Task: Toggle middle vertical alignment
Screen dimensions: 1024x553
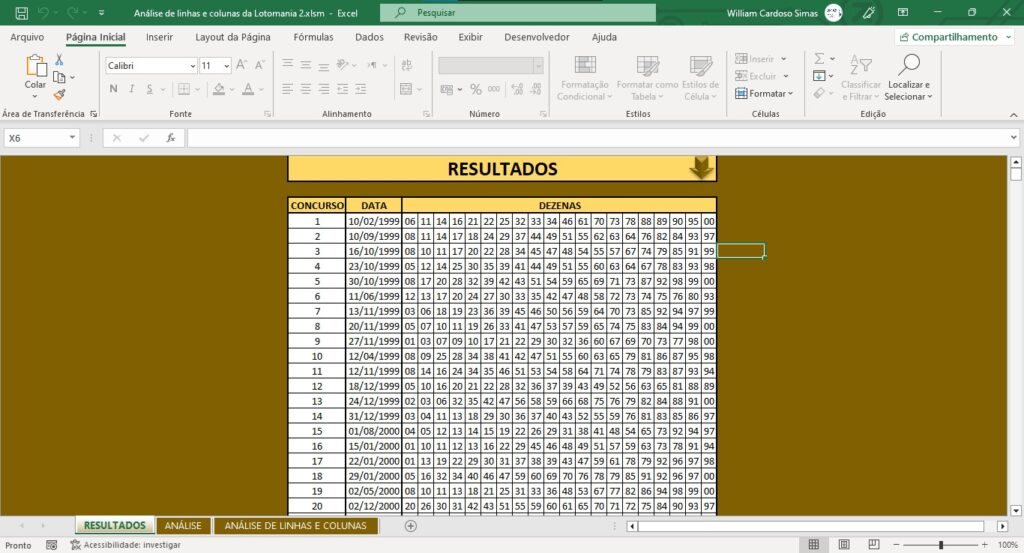Action: pos(306,65)
